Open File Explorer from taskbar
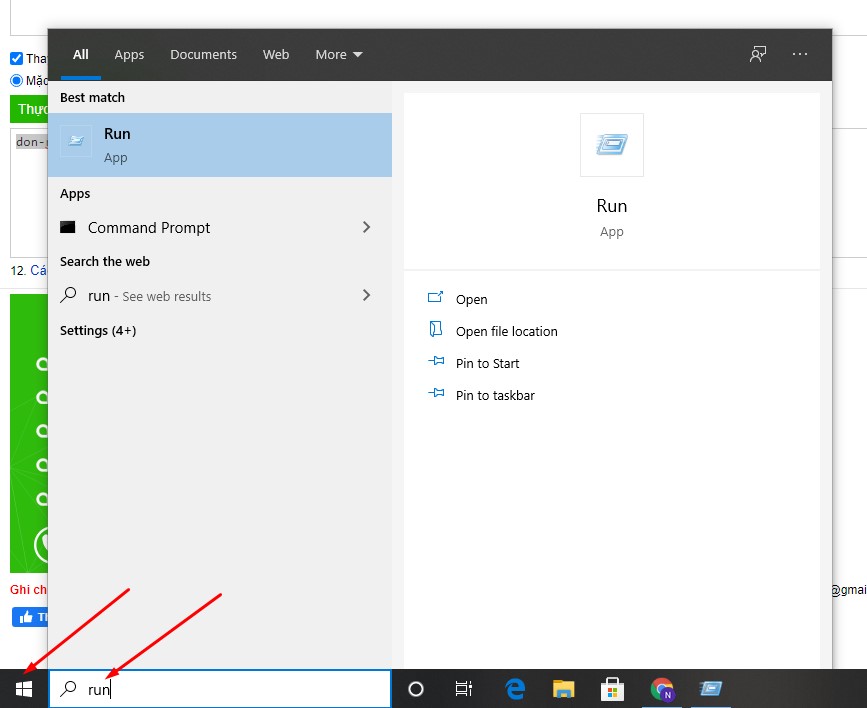Viewport: 867px width, 708px height. 564,689
